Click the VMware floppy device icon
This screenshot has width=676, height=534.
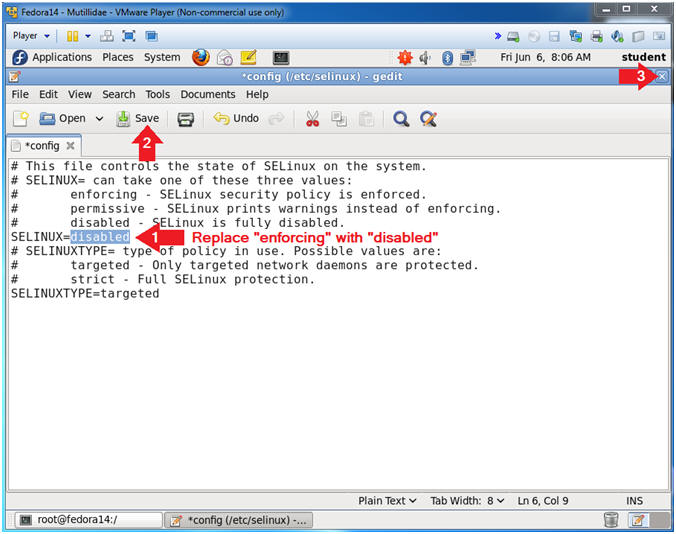tap(554, 37)
